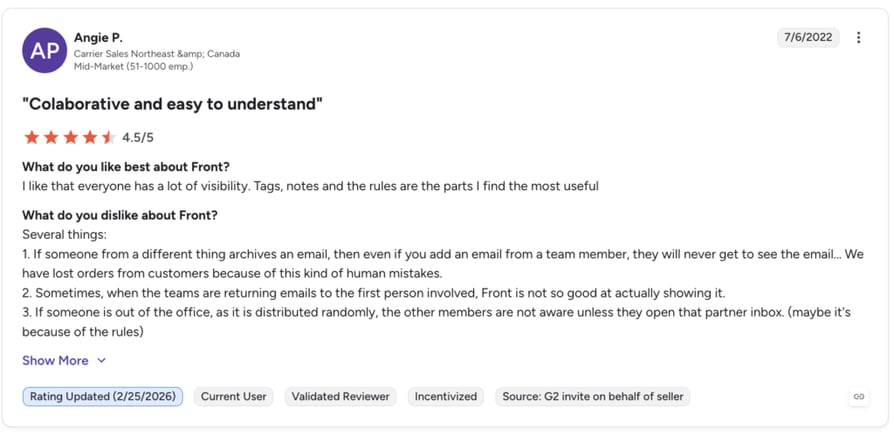Open the three-dot review options menu

859,38
